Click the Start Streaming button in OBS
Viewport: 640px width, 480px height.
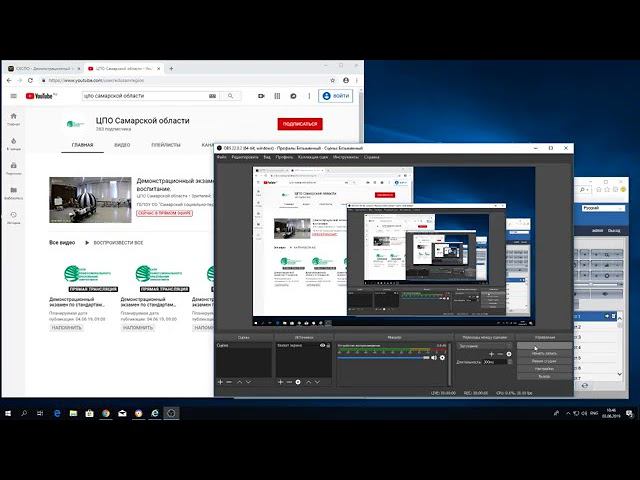(x=544, y=346)
